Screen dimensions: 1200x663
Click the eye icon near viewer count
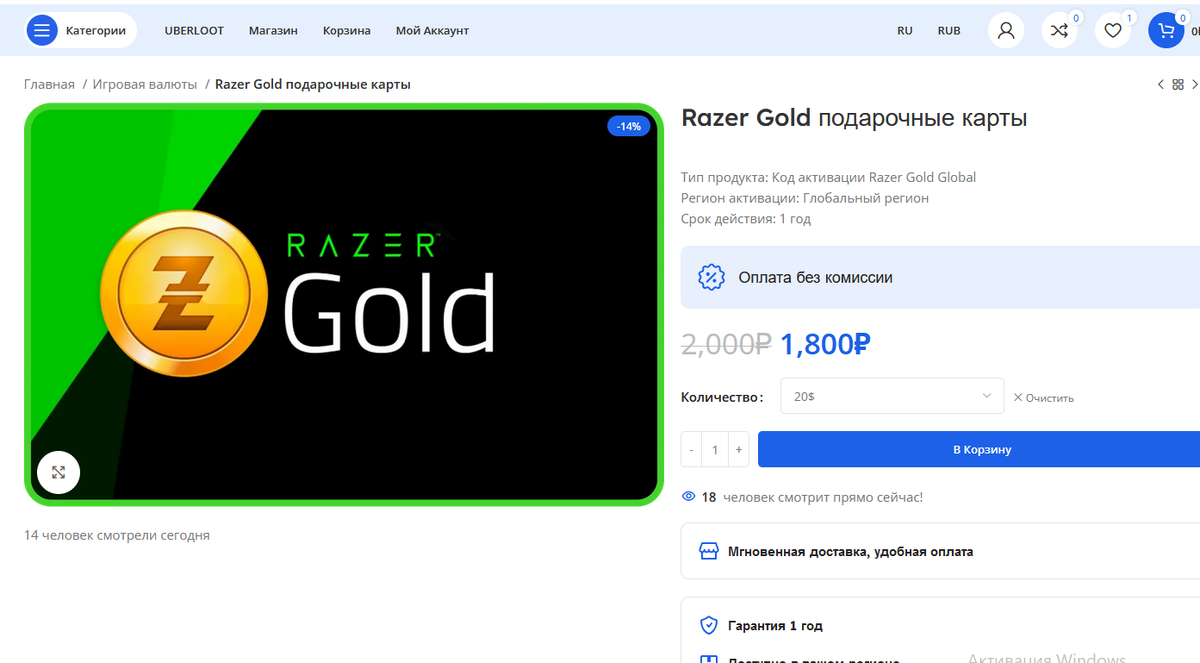point(688,497)
